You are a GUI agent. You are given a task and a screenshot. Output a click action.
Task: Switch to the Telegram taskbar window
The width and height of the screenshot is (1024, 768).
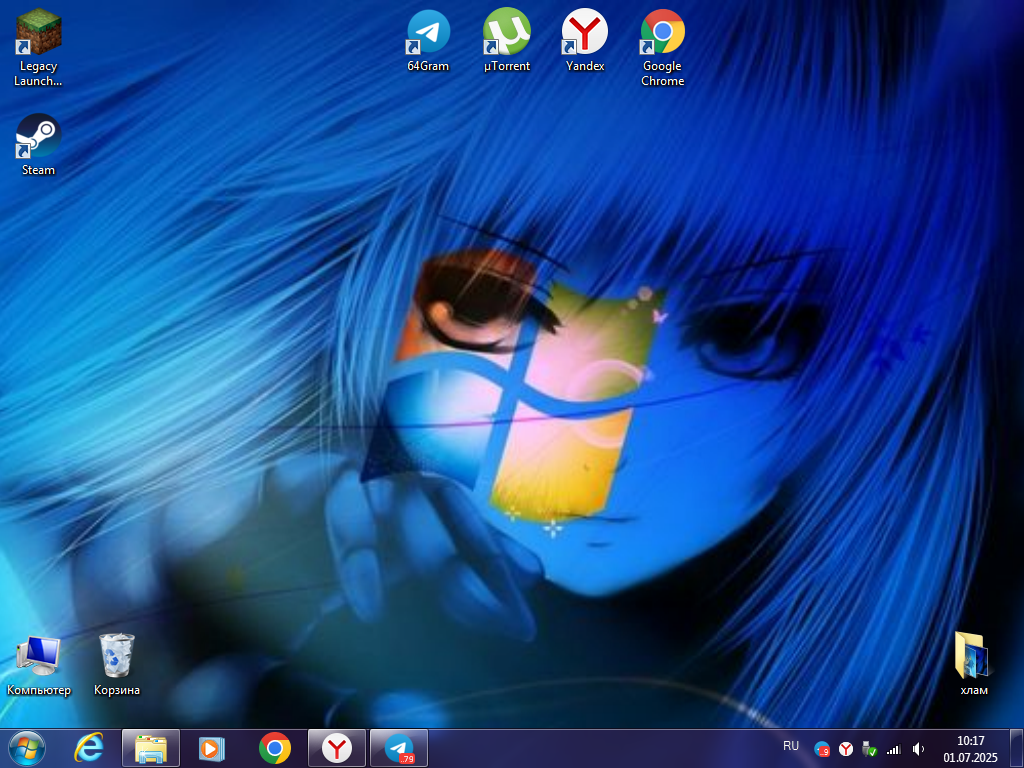click(x=399, y=748)
